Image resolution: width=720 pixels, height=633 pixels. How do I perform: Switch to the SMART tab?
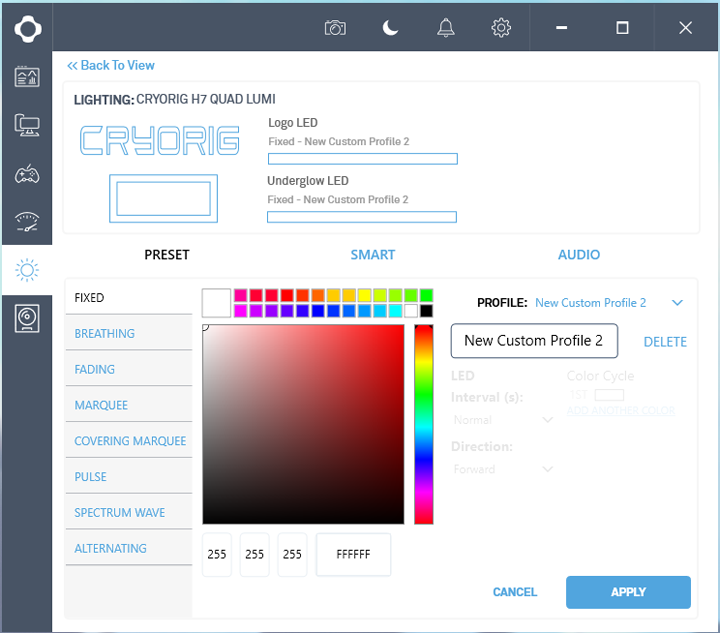(x=372, y=255)
